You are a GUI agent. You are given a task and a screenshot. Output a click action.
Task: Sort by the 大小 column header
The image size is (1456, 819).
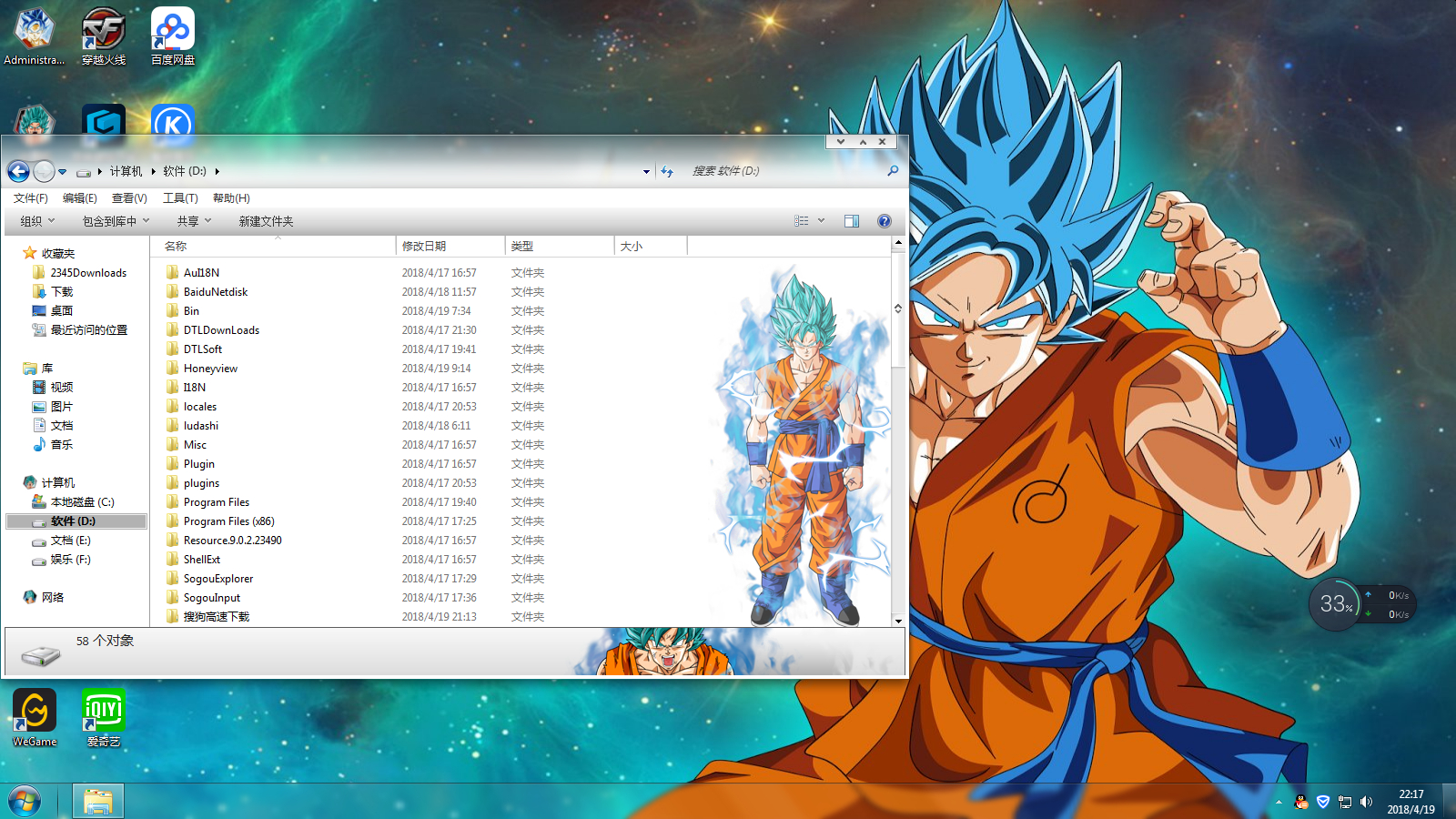click(651, 246)
